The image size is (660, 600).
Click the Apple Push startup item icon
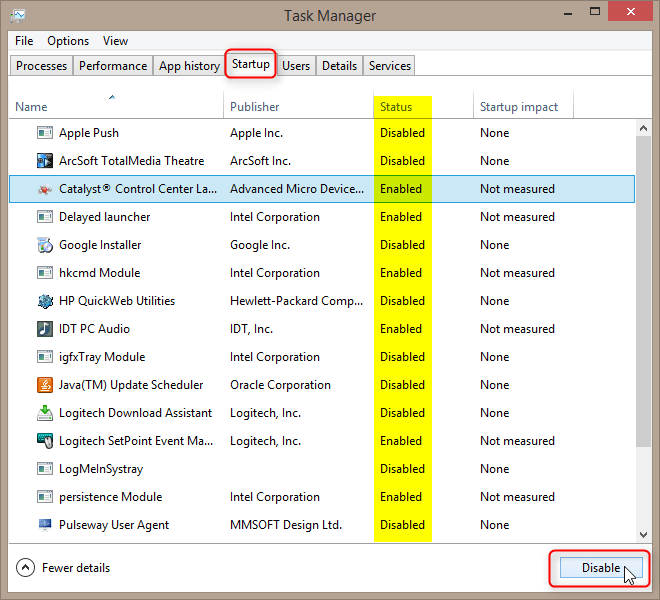(x=45, y=133)
